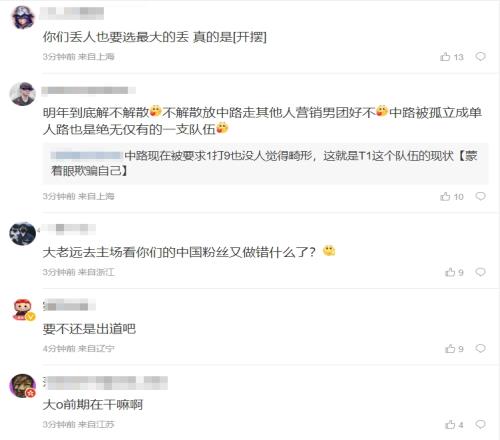The width and height of the screenshot is (500, 440).
Task: Like the 中国粉丝 comment from 浙江
Action: click(x=454, y=272)
